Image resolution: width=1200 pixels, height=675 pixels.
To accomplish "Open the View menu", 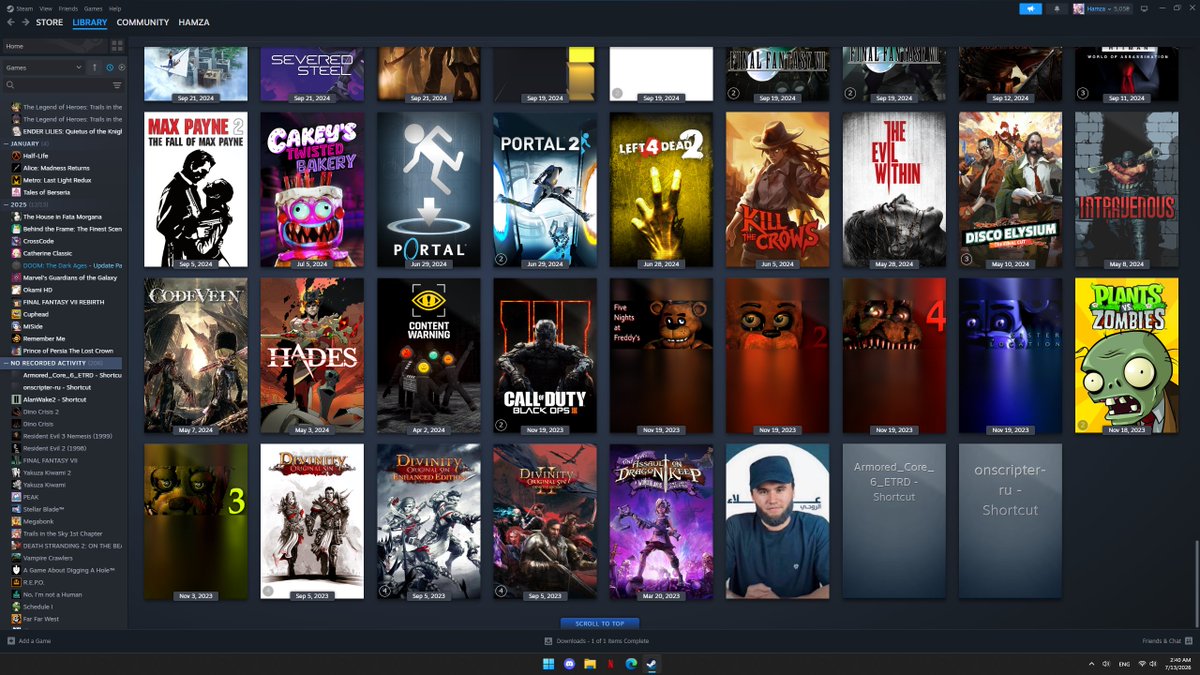I will point(46,8).
